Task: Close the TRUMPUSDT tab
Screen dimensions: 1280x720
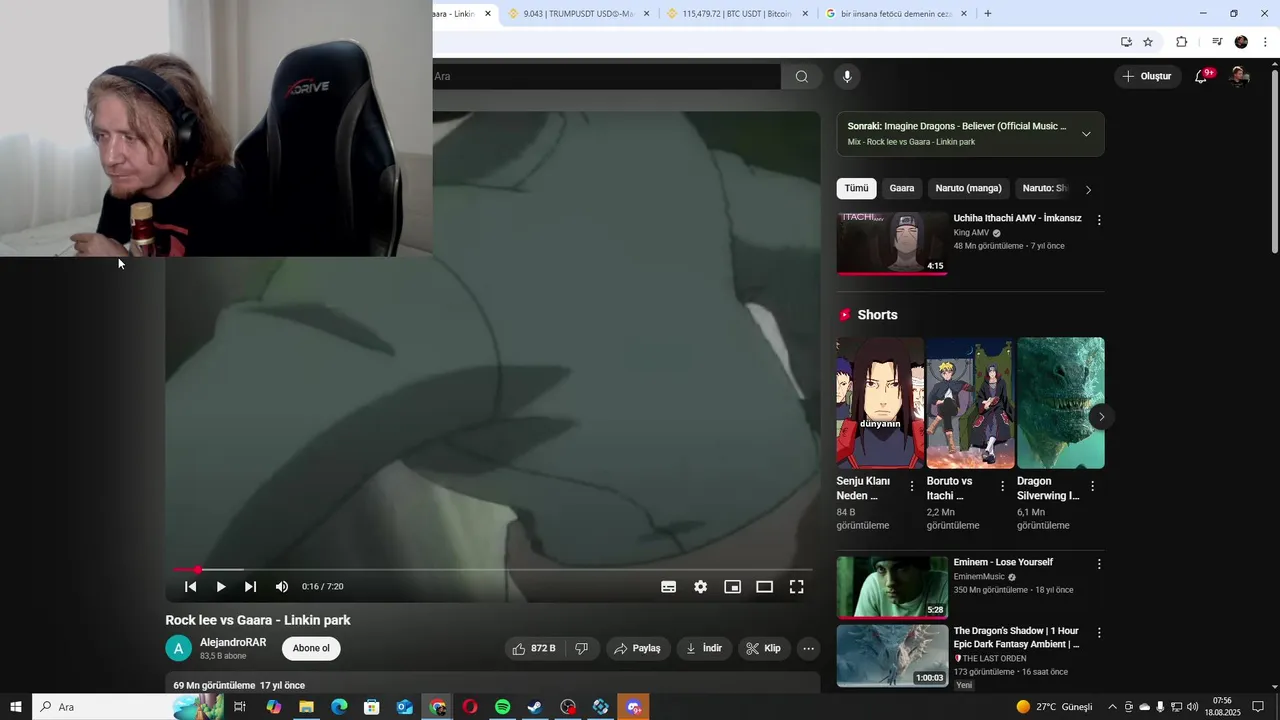Action: click(x=646, y=14)
